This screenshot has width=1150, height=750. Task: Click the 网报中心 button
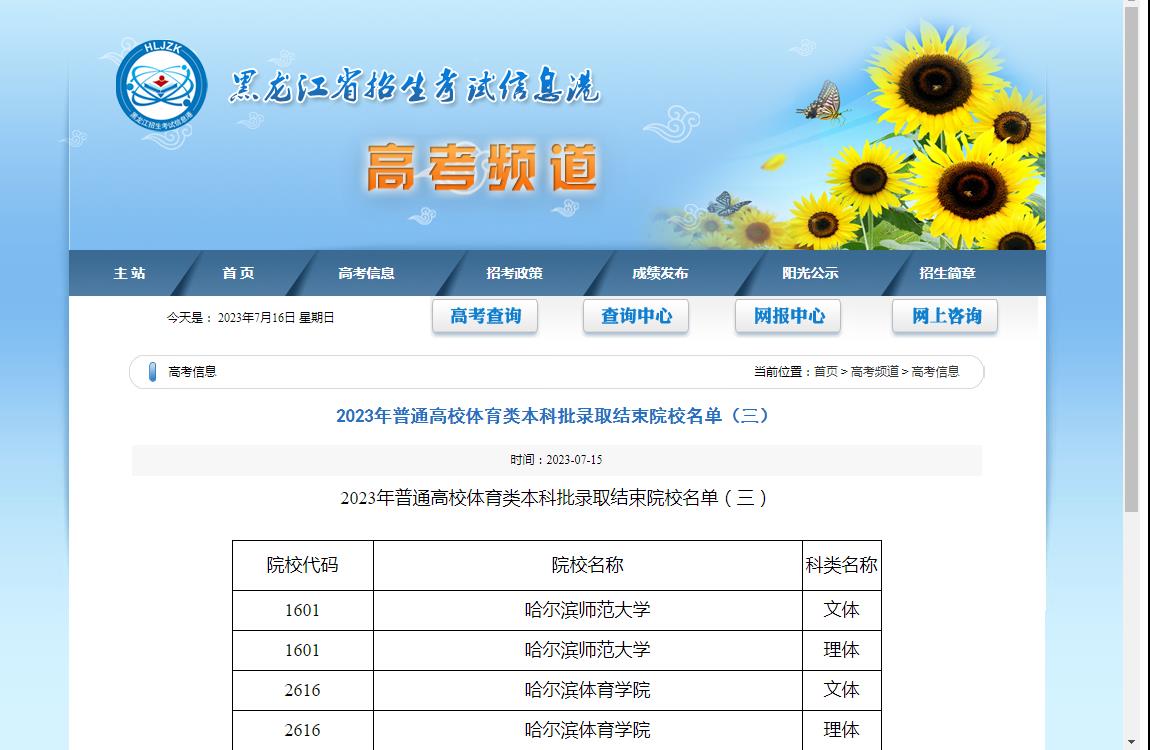[x=788, y=316]
